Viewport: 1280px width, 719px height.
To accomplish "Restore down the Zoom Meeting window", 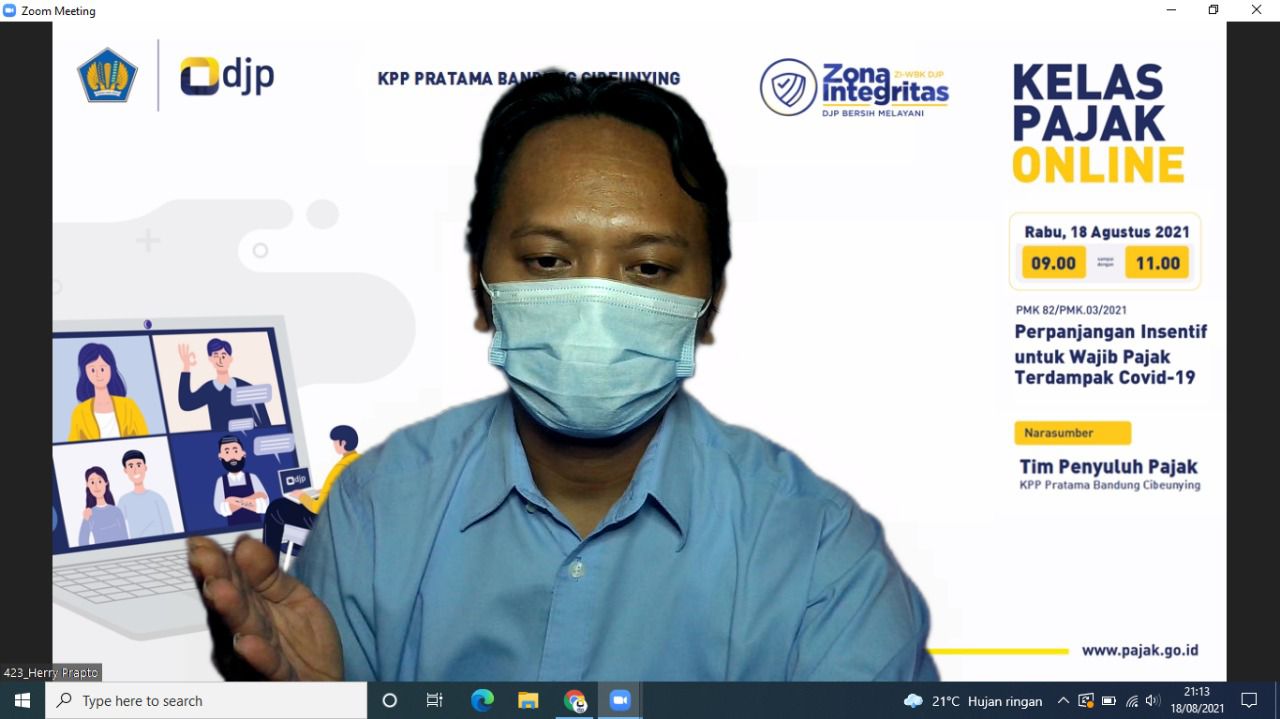I will (x=1213, y=10).
